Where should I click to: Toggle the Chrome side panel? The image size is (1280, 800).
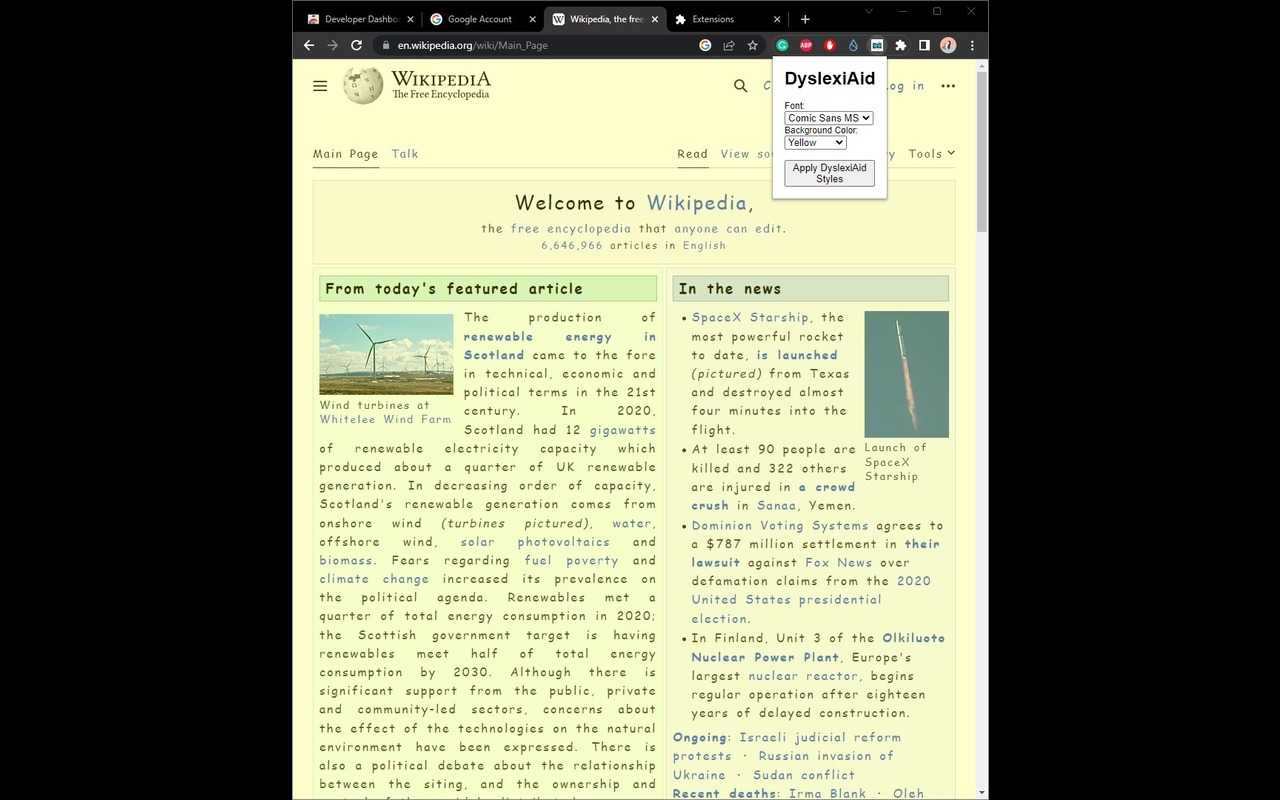tap(924, 45)
